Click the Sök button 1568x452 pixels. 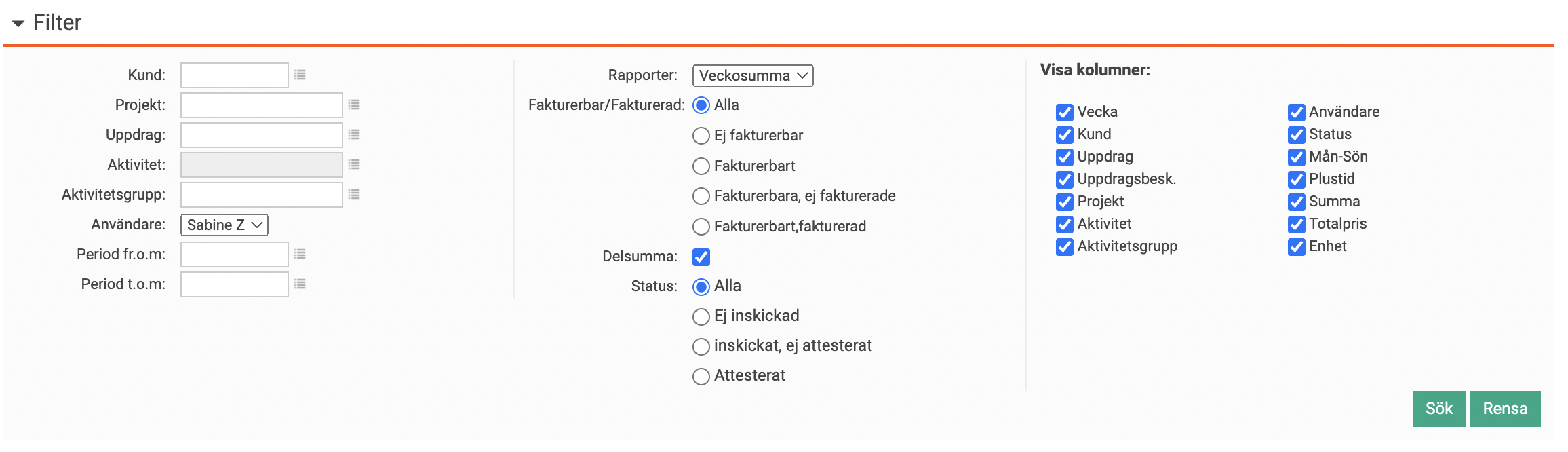[x=1438, y=409]
